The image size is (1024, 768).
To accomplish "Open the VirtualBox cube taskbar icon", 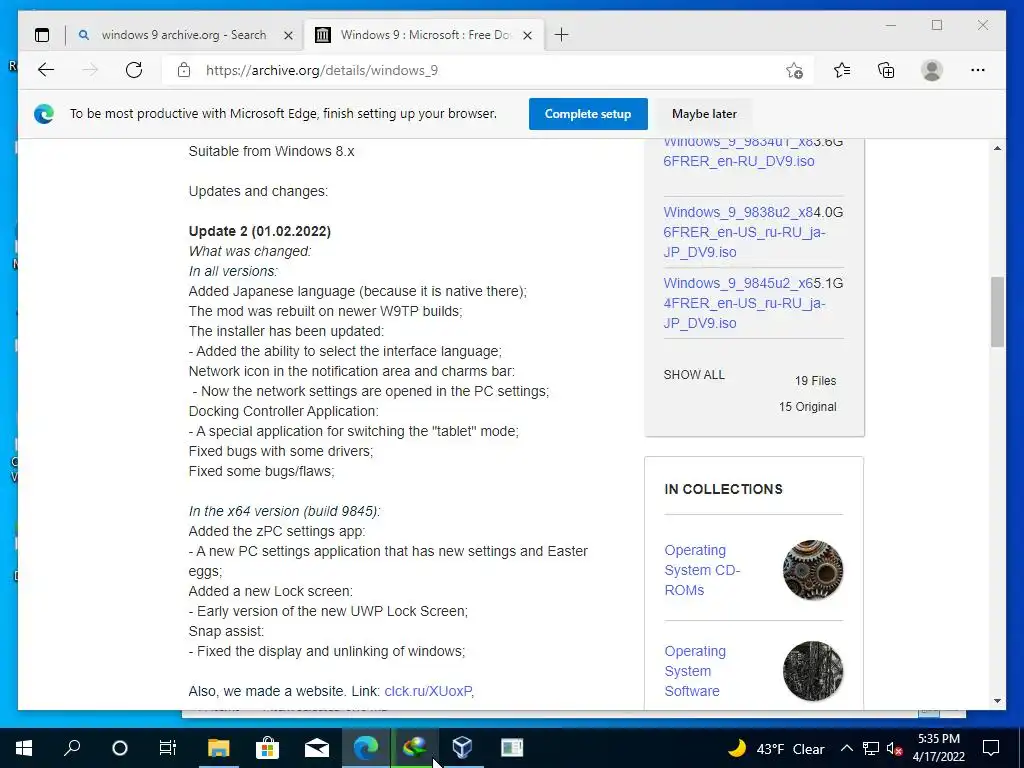I will tap(462, 748).
